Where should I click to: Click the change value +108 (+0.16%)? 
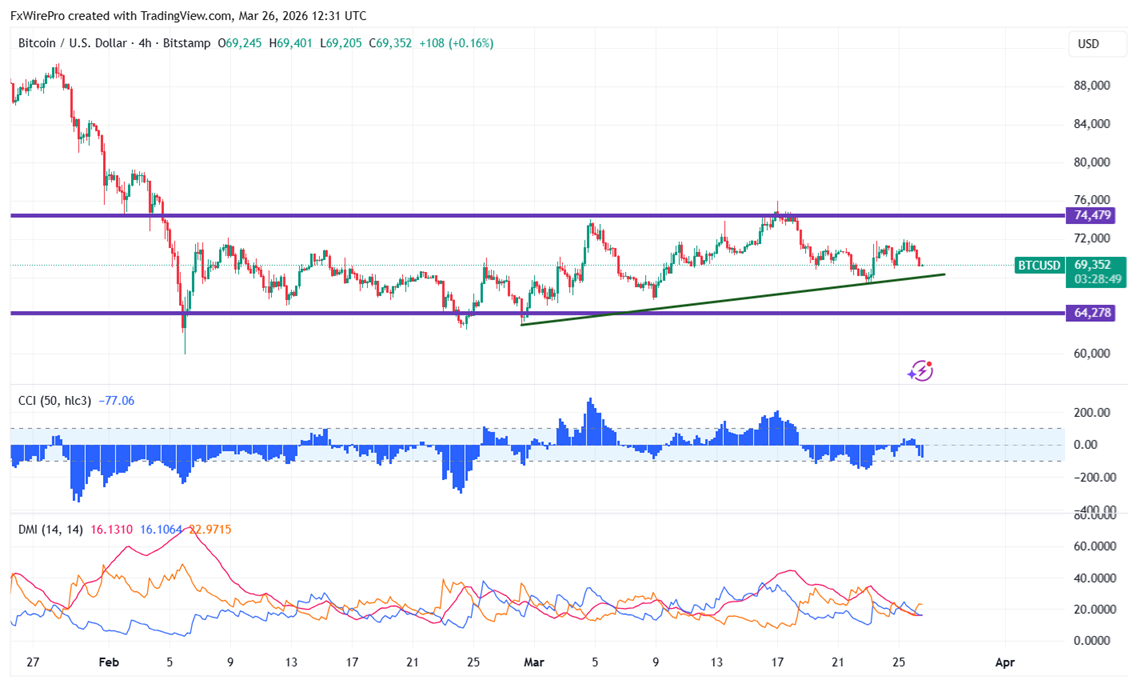456,43
